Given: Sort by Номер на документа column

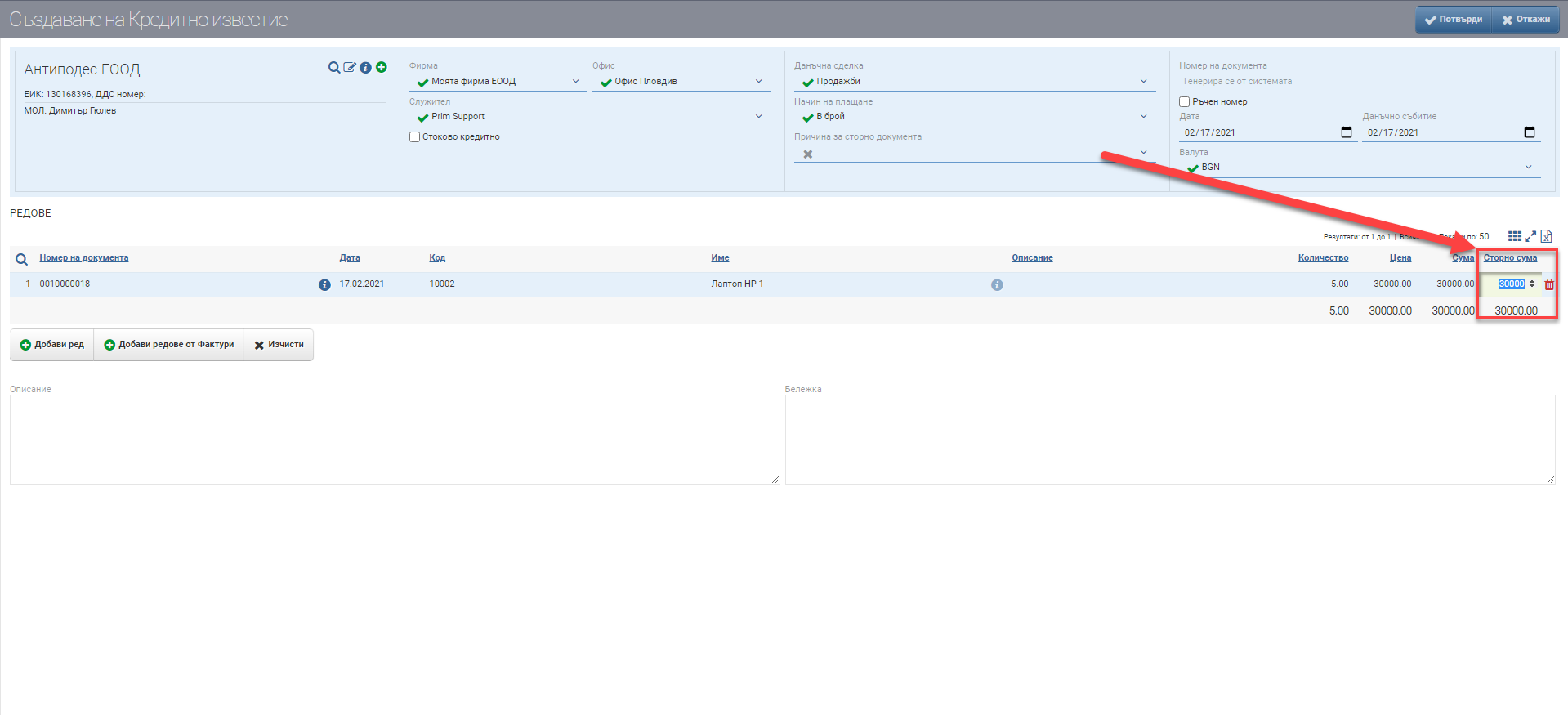Looking at the screenshot, I should [84, 258].
